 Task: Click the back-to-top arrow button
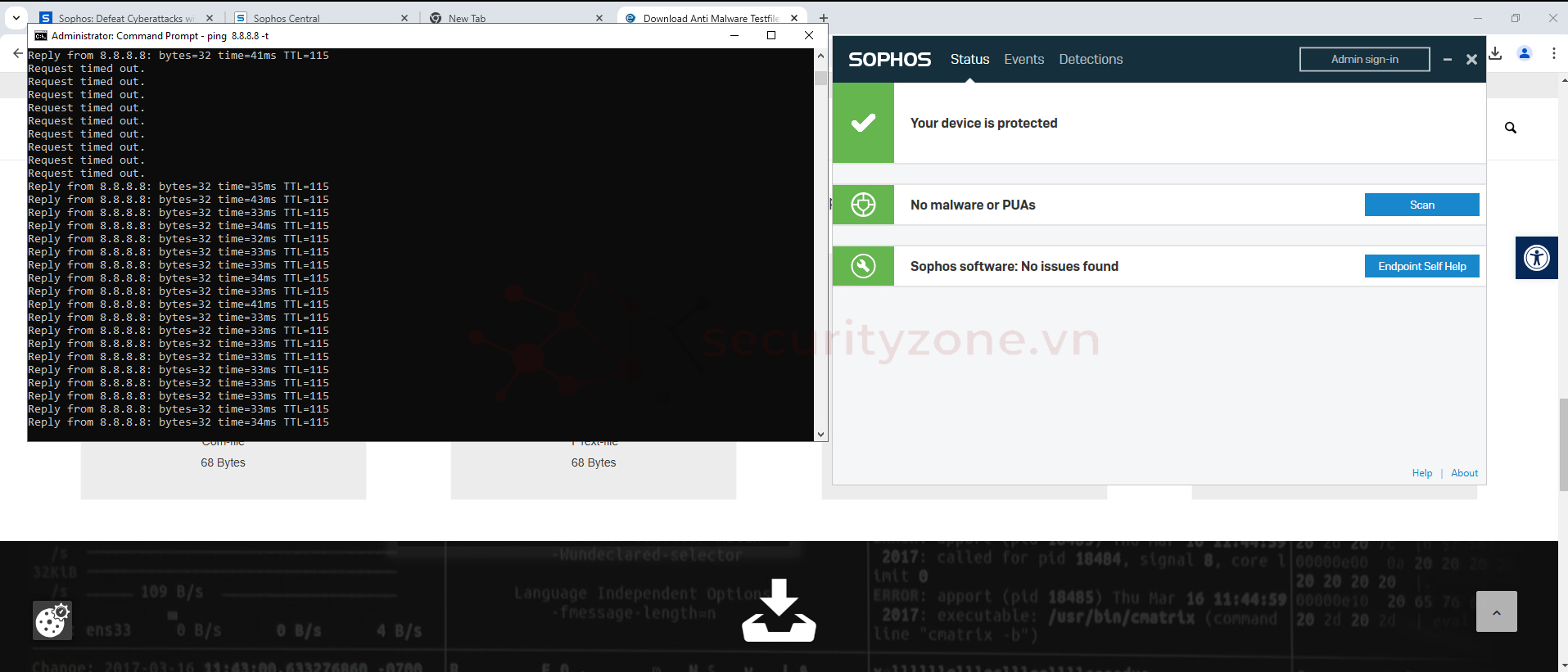[1496, 611]
